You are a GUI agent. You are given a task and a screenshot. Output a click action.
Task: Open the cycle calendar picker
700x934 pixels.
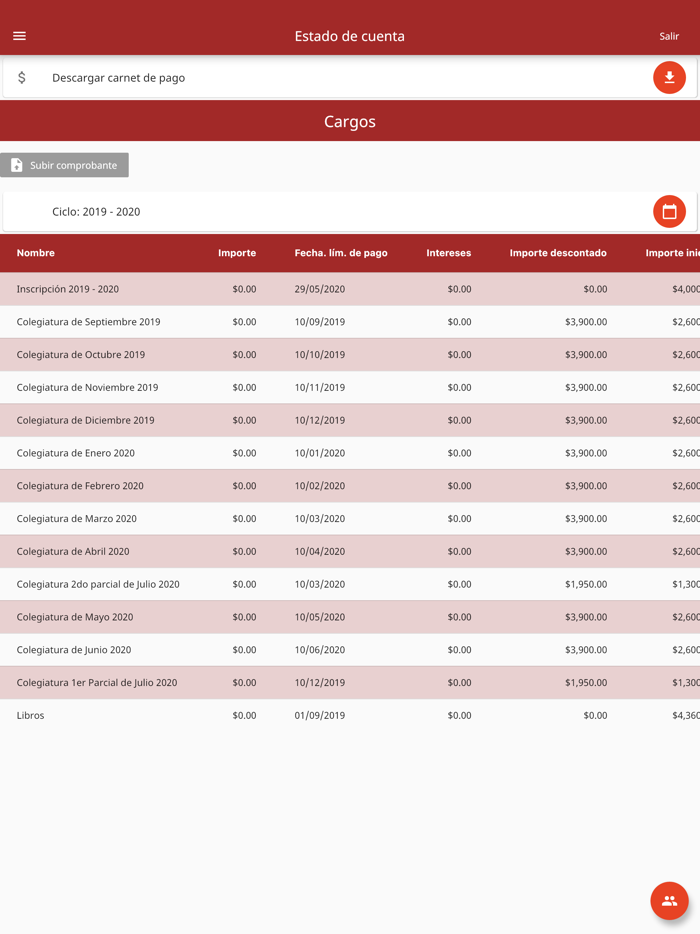(x=669, y=211)
